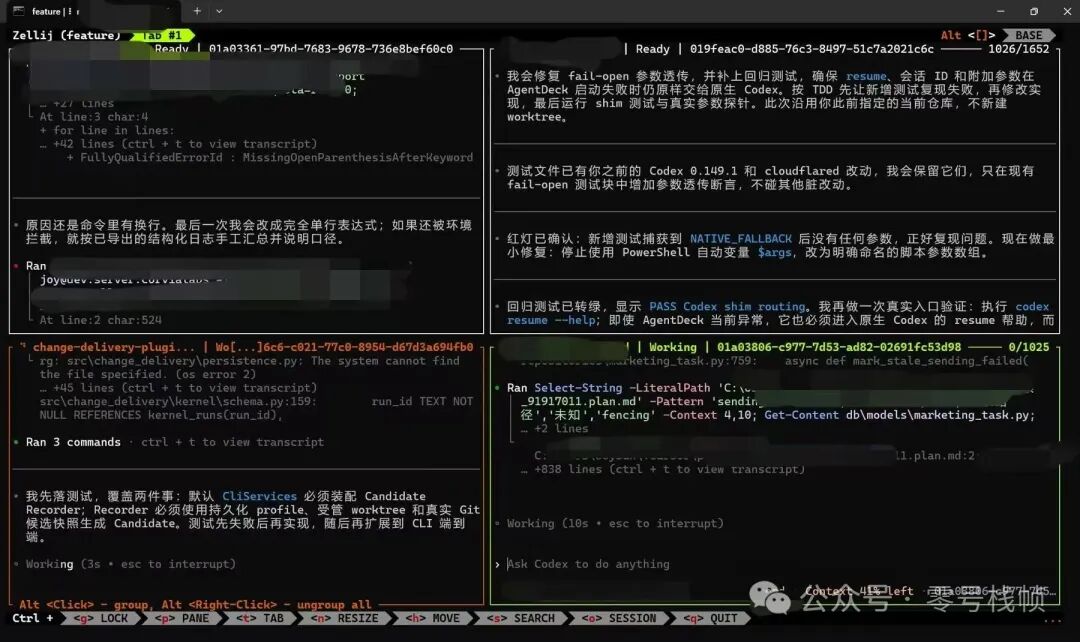Click the LOCK mode in status bar

(101, 619)
